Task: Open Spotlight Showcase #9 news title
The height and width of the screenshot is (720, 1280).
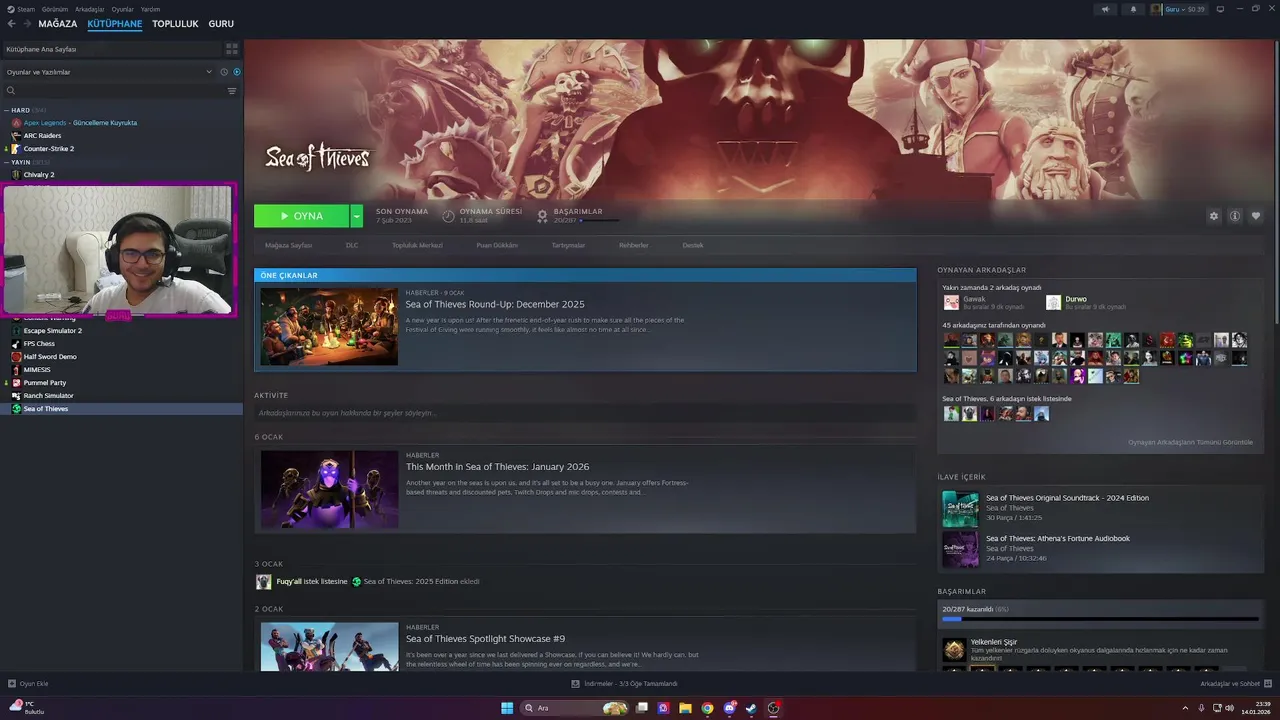Action: tap(485, 639)
